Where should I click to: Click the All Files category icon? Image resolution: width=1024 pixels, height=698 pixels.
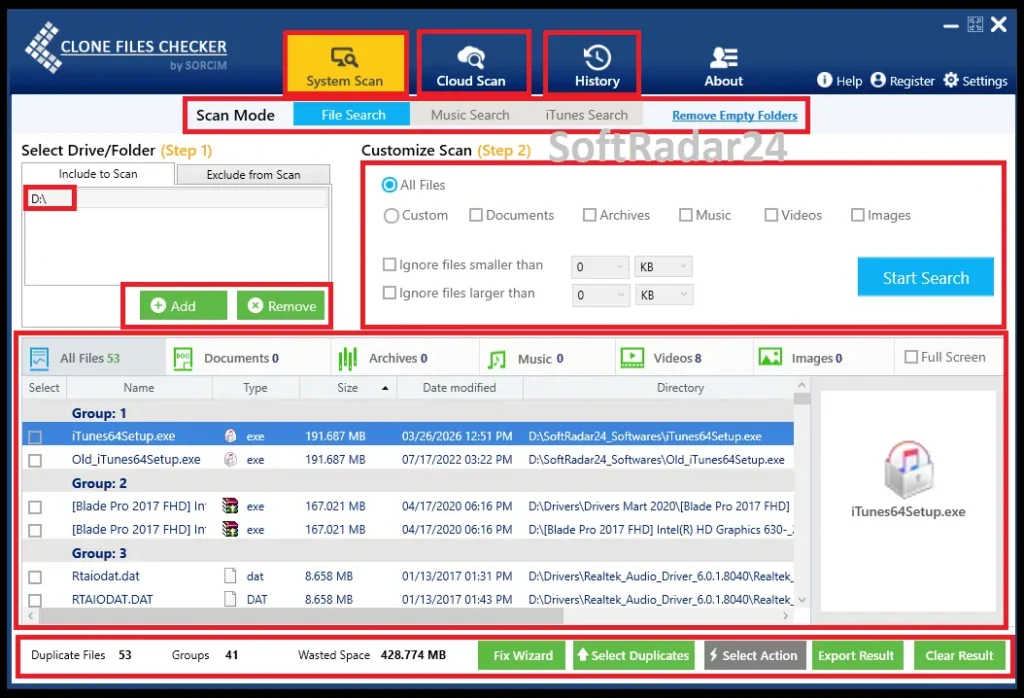(x=39, y=358)
